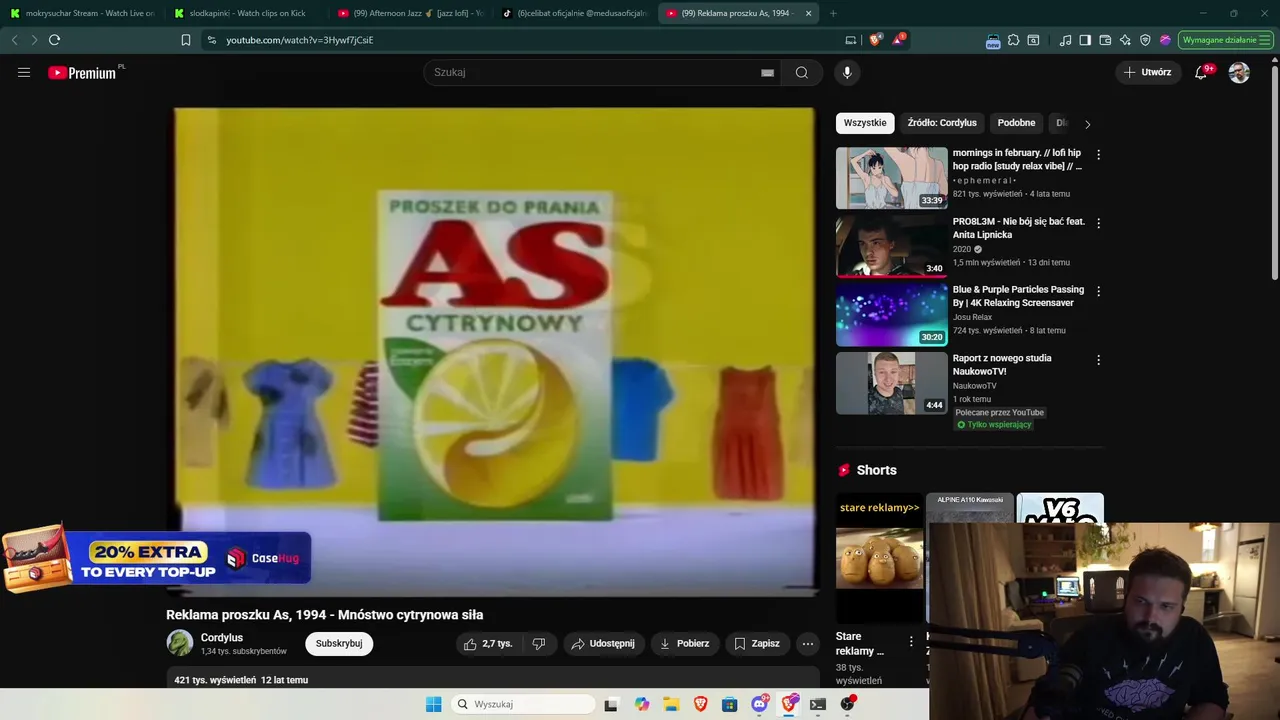Viewport: 1280px width, 720px height.
Task: Open Raport z nowego studia thumbnail
Action: 892,383
